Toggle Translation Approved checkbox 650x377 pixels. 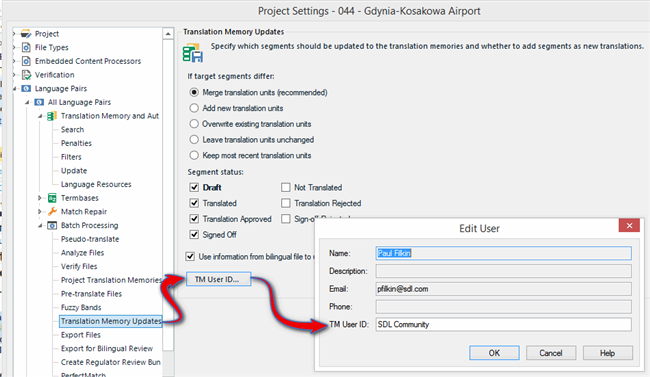coord(194,219)
